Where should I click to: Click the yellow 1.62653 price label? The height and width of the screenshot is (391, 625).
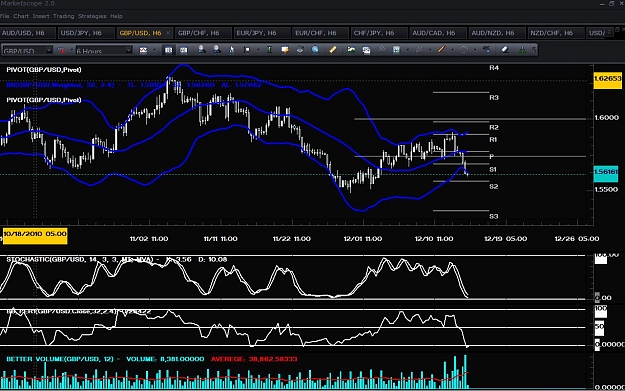[607, 79]
